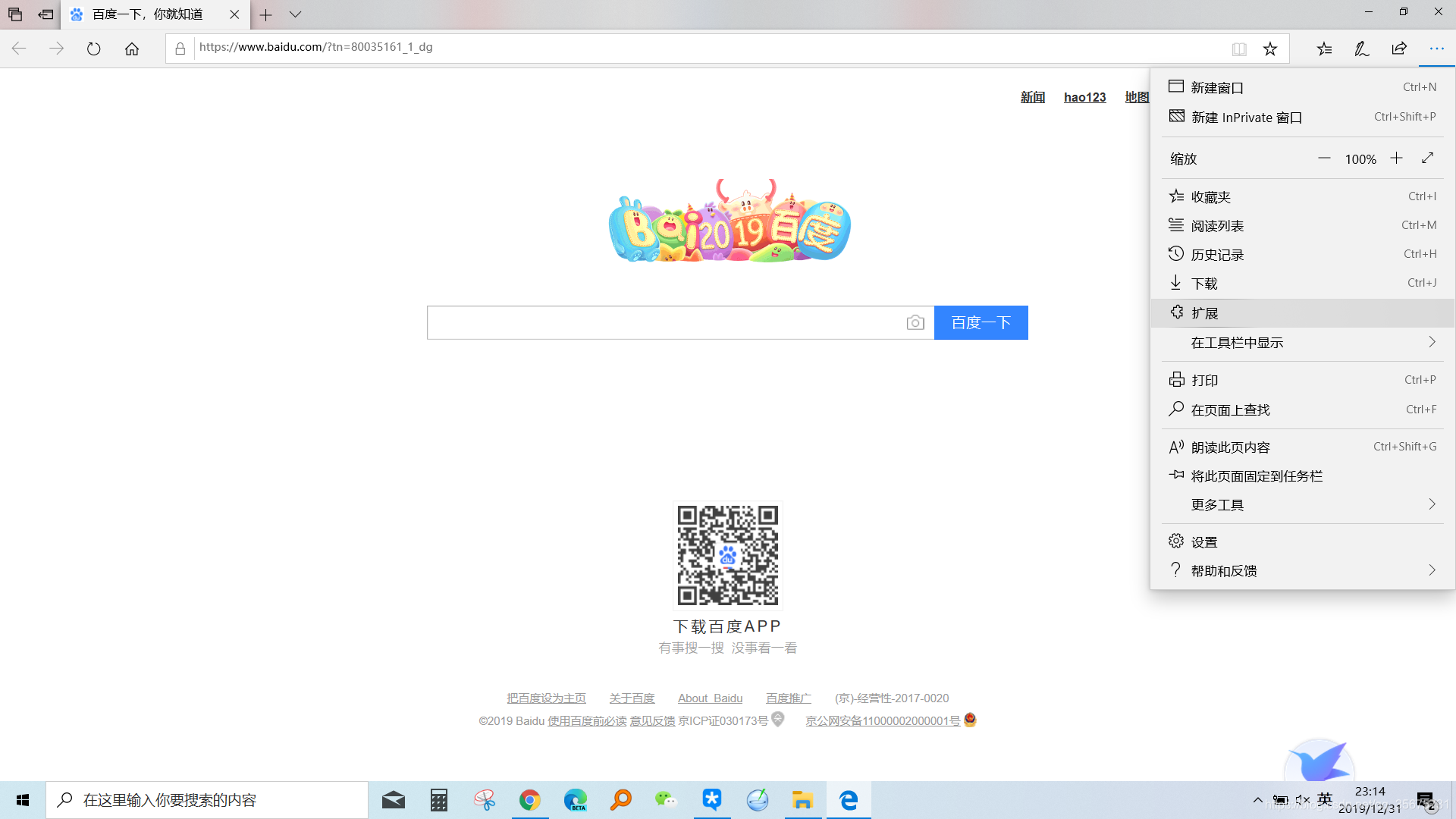Viewport: 1456px width, 819px height.
Task: Open Edge's tab preview dropdown arrow
Action: point(294,14)
